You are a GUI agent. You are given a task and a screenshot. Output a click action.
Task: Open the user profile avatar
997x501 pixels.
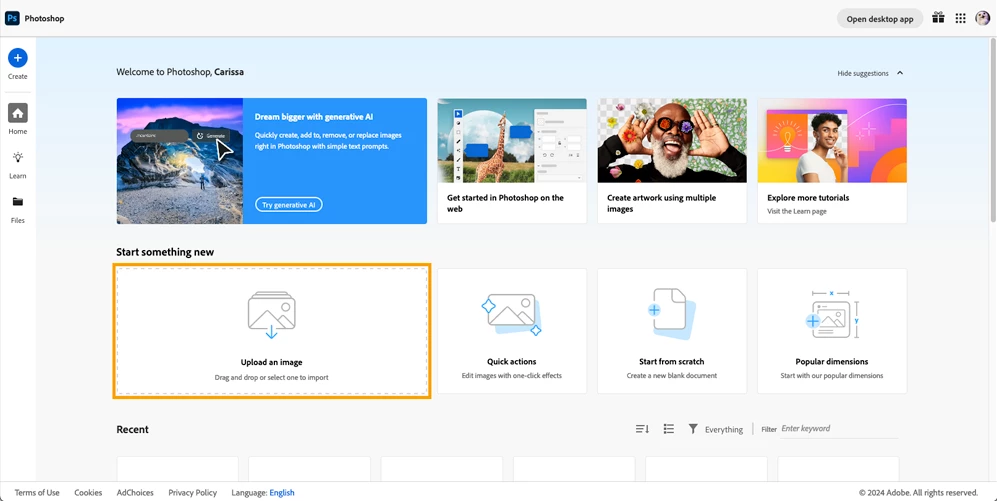coord(982,18)
